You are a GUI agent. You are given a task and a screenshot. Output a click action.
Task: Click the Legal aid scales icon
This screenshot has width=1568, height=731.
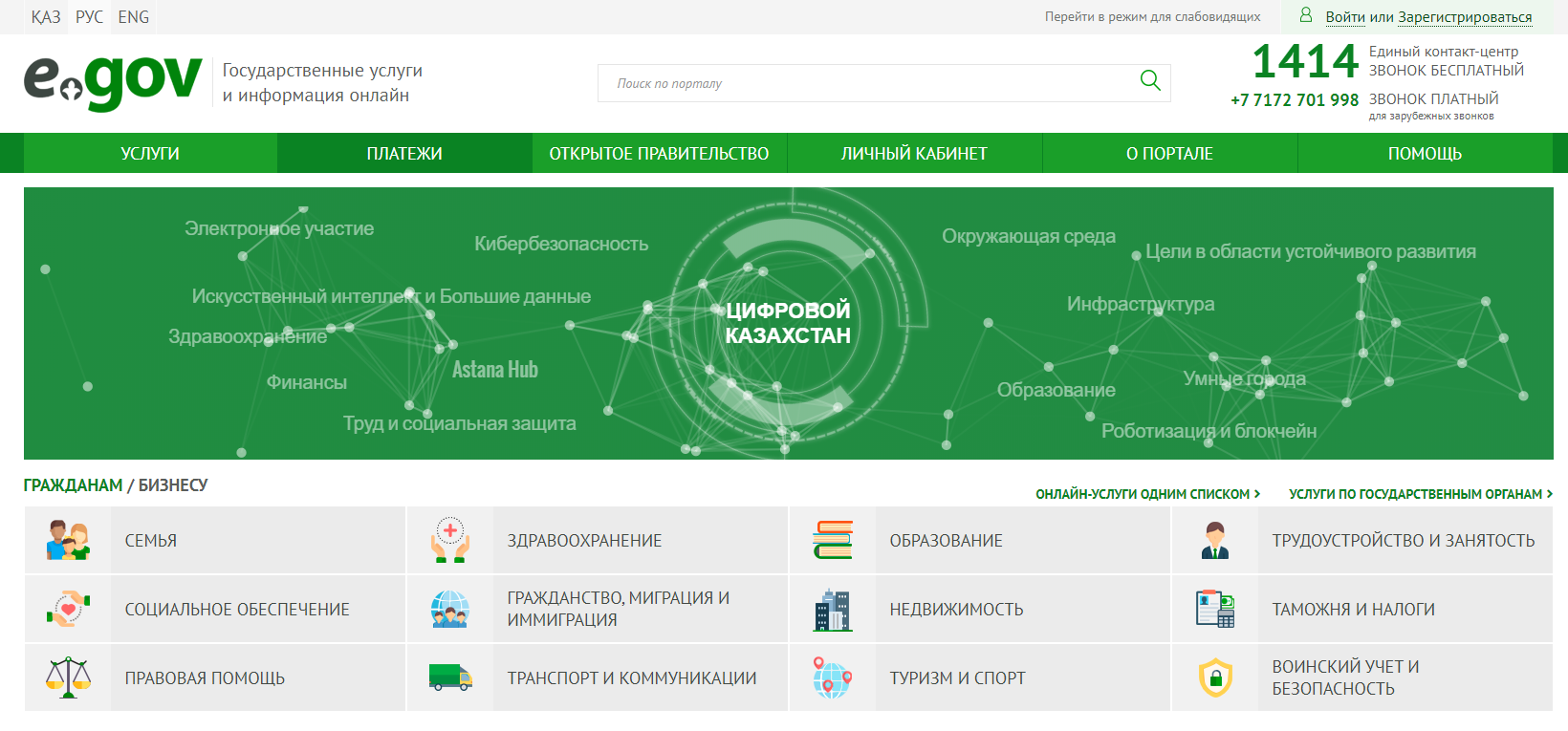(68, 677)
